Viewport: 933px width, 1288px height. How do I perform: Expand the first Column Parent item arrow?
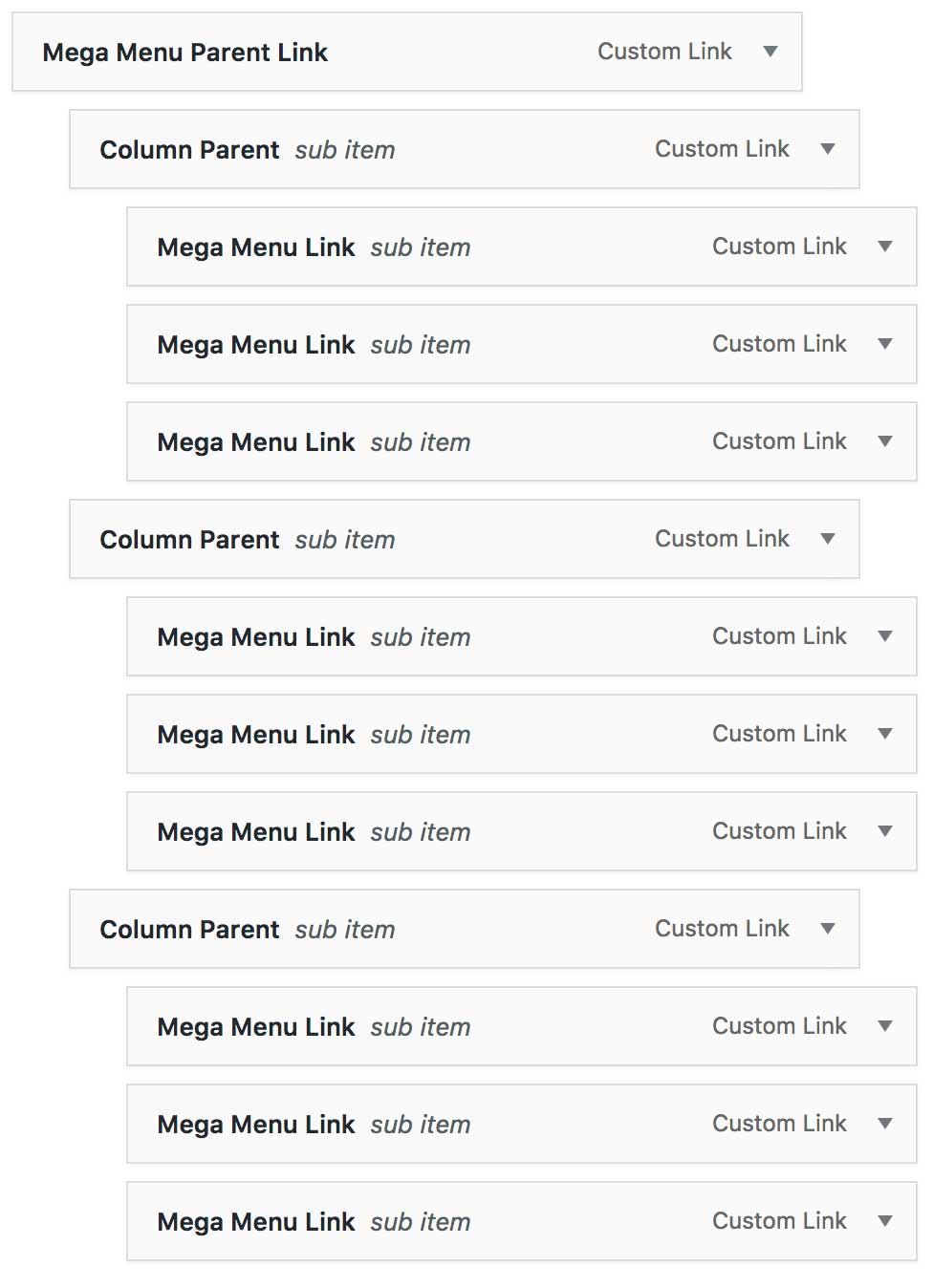827,149
